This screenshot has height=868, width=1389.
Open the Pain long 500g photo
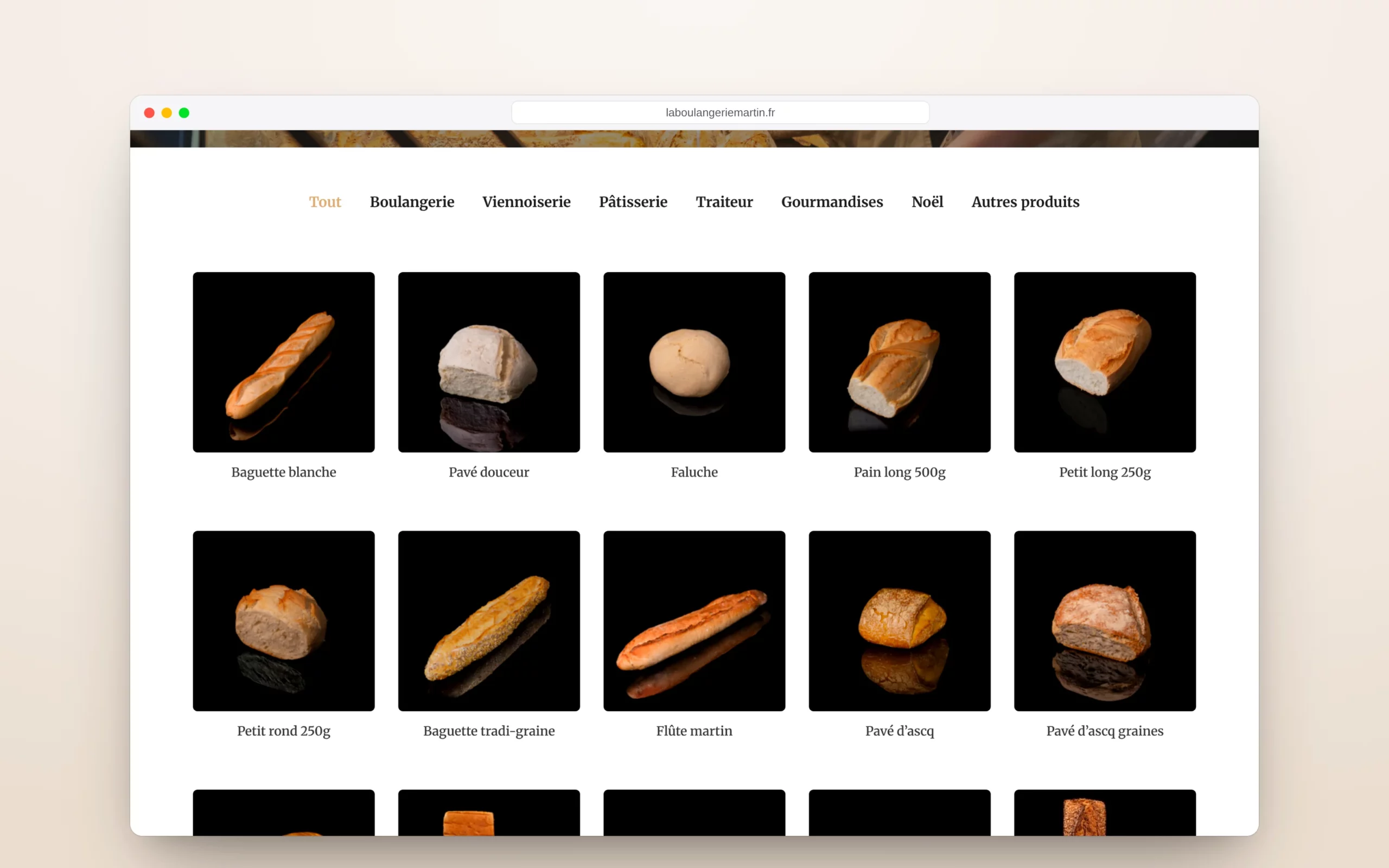[x=900, y=362]
